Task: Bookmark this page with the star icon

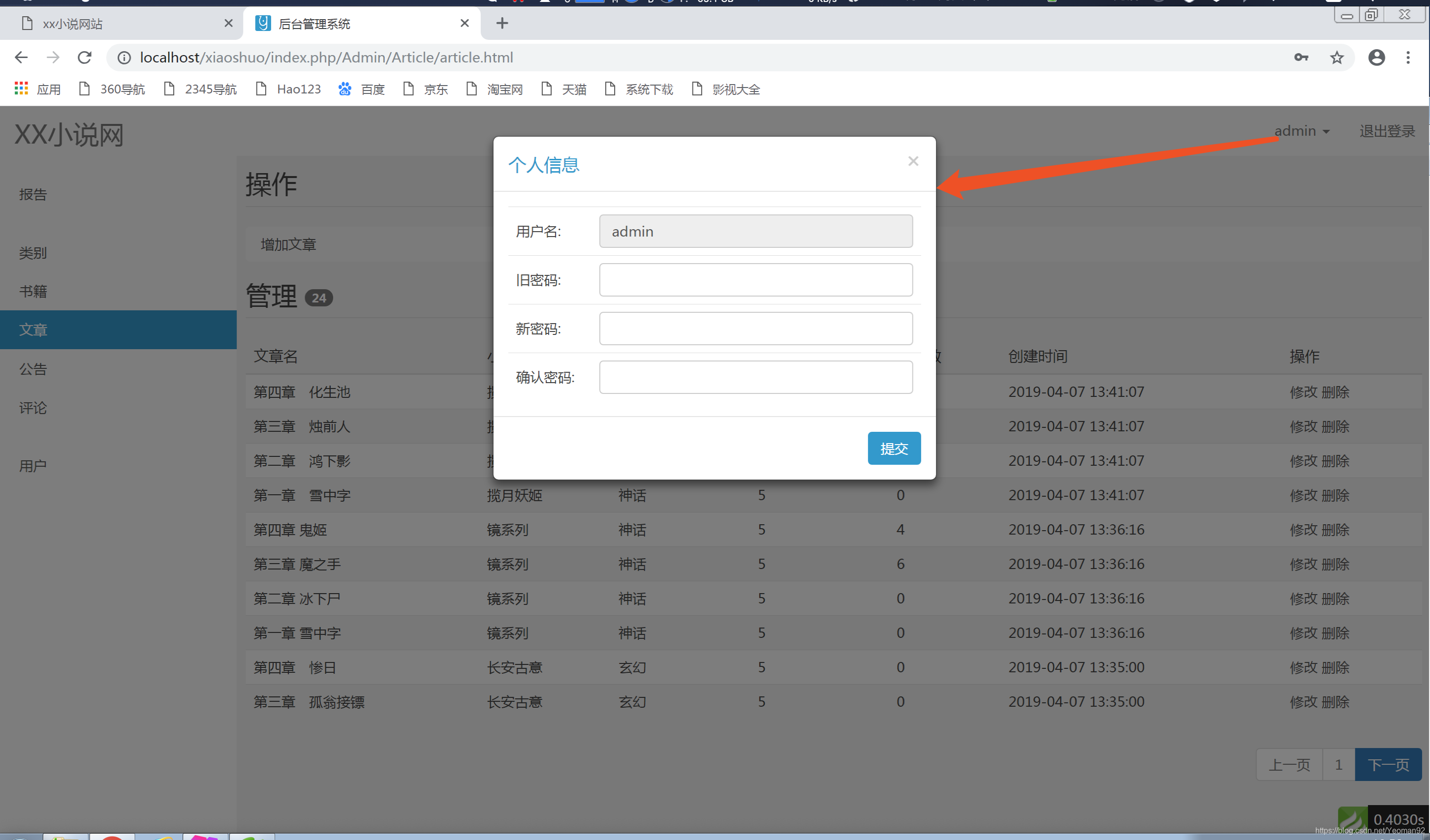Action: click(1337, 57)
